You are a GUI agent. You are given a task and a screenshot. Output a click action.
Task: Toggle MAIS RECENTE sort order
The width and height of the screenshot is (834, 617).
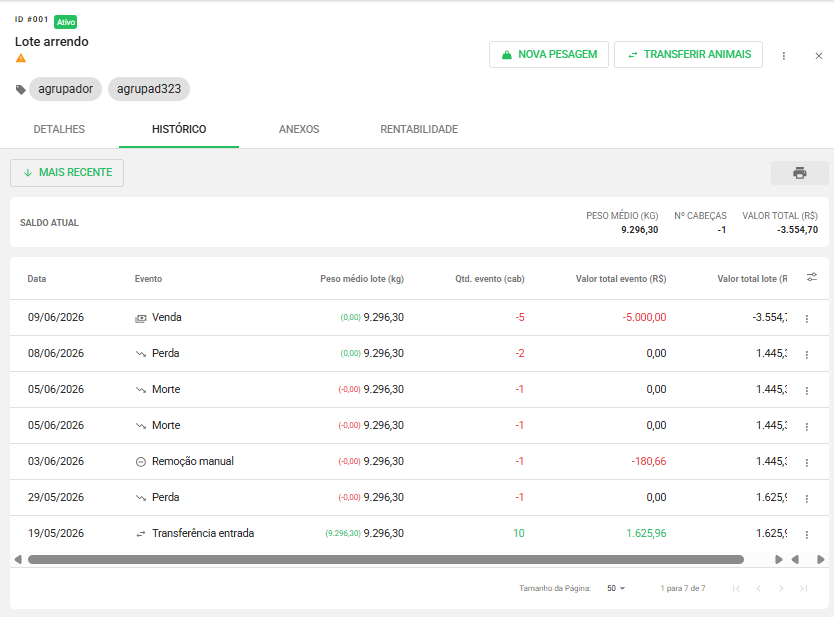click(67, 173)
